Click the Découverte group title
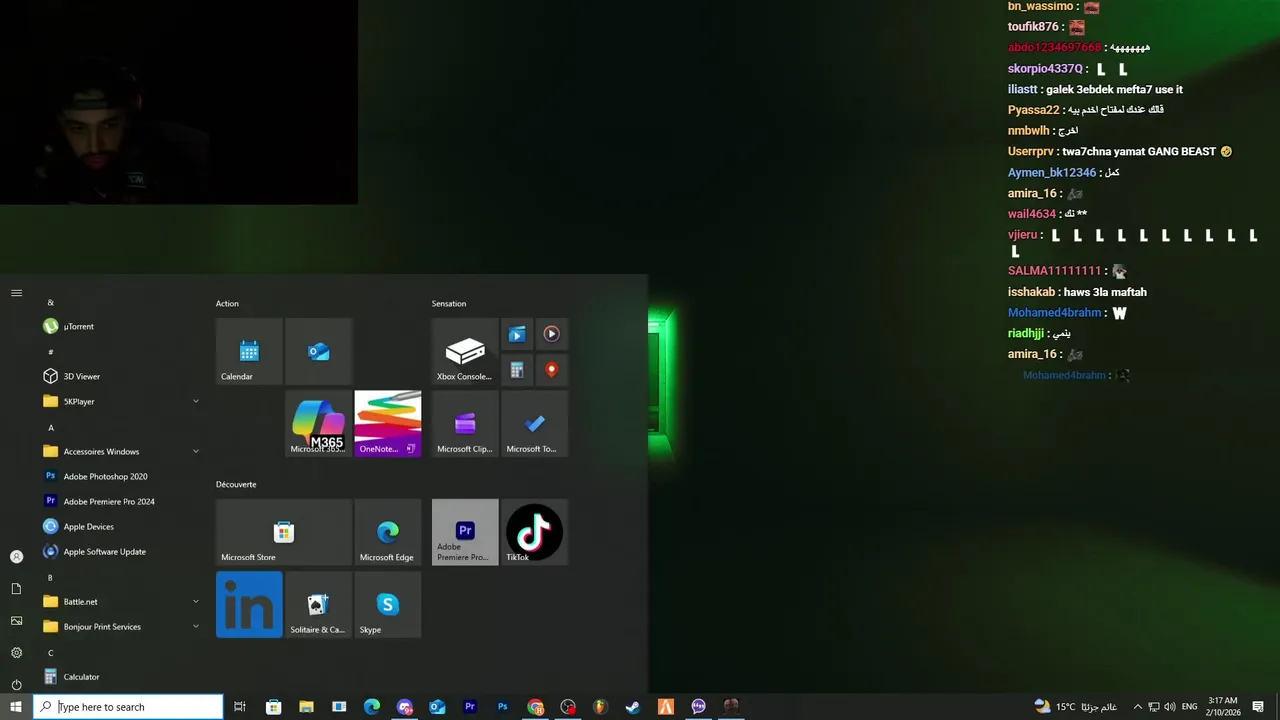1280x720 pixels. tap(236, 484)
